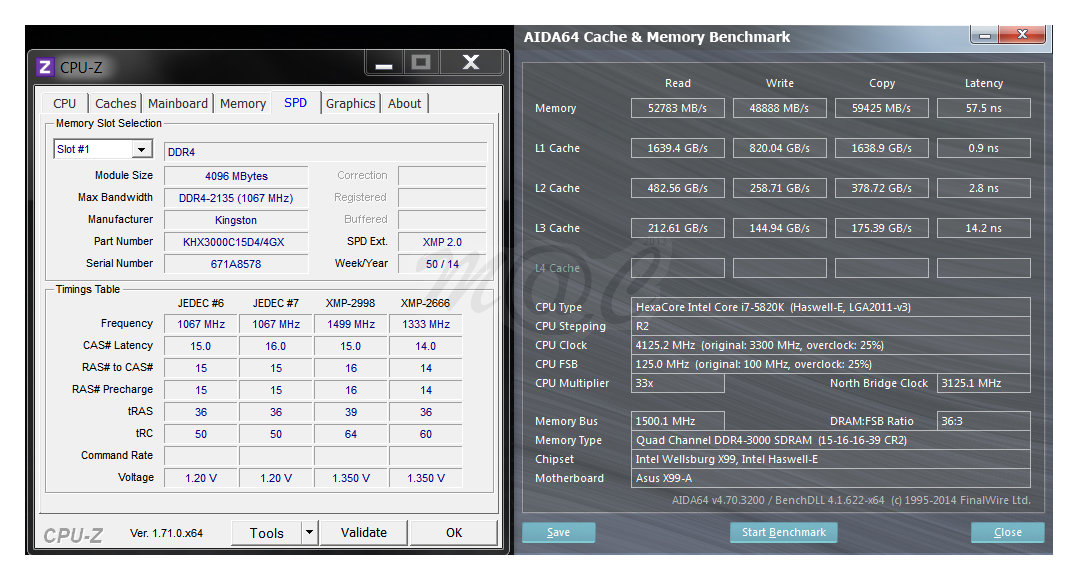Viewport: 1078px width, 580px height.
Task: Click Memory Read 52783 MB/s result
Action: [677, 108]
